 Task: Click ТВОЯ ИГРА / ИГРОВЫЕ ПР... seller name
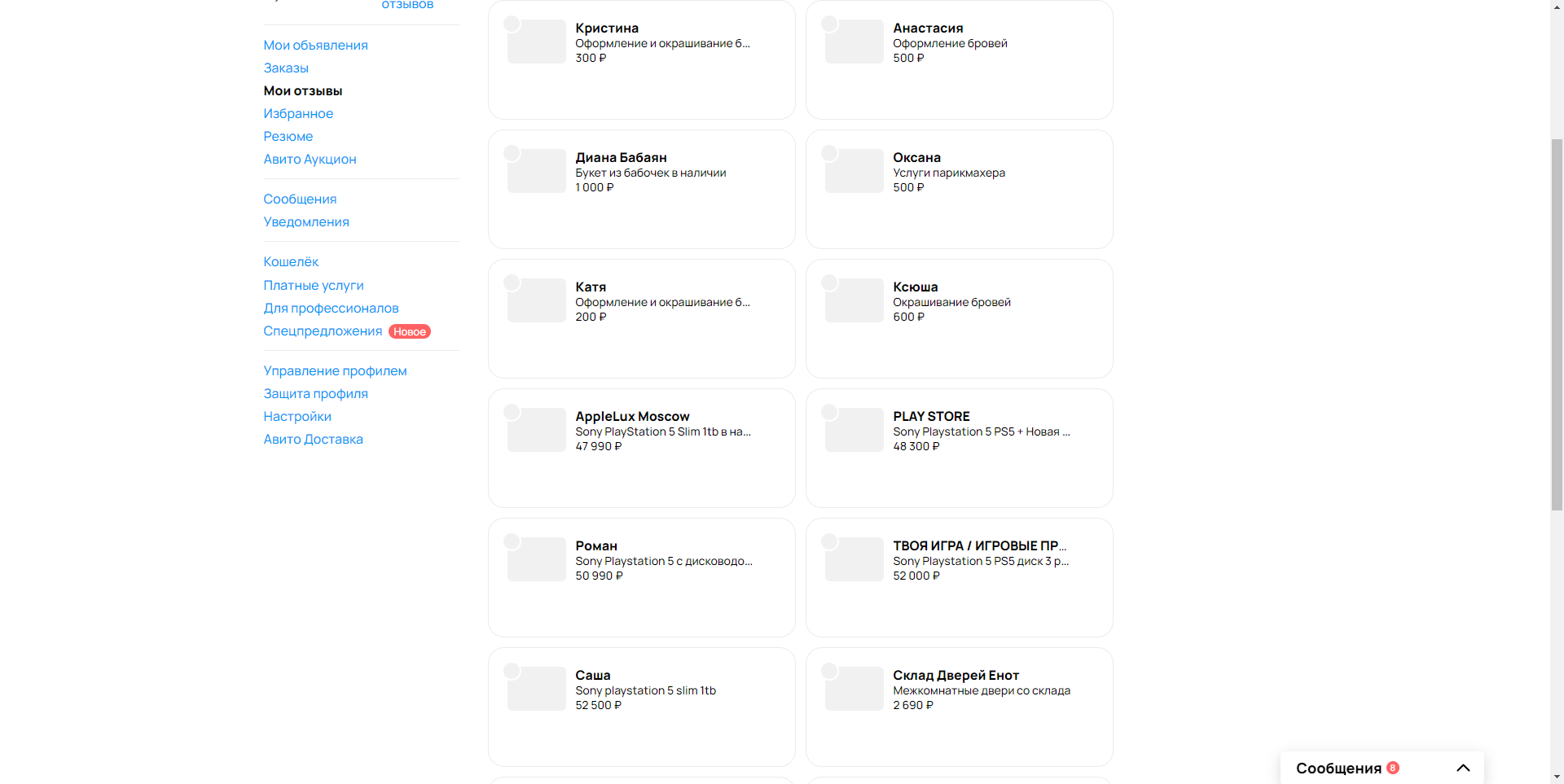[x=979, y=545]
